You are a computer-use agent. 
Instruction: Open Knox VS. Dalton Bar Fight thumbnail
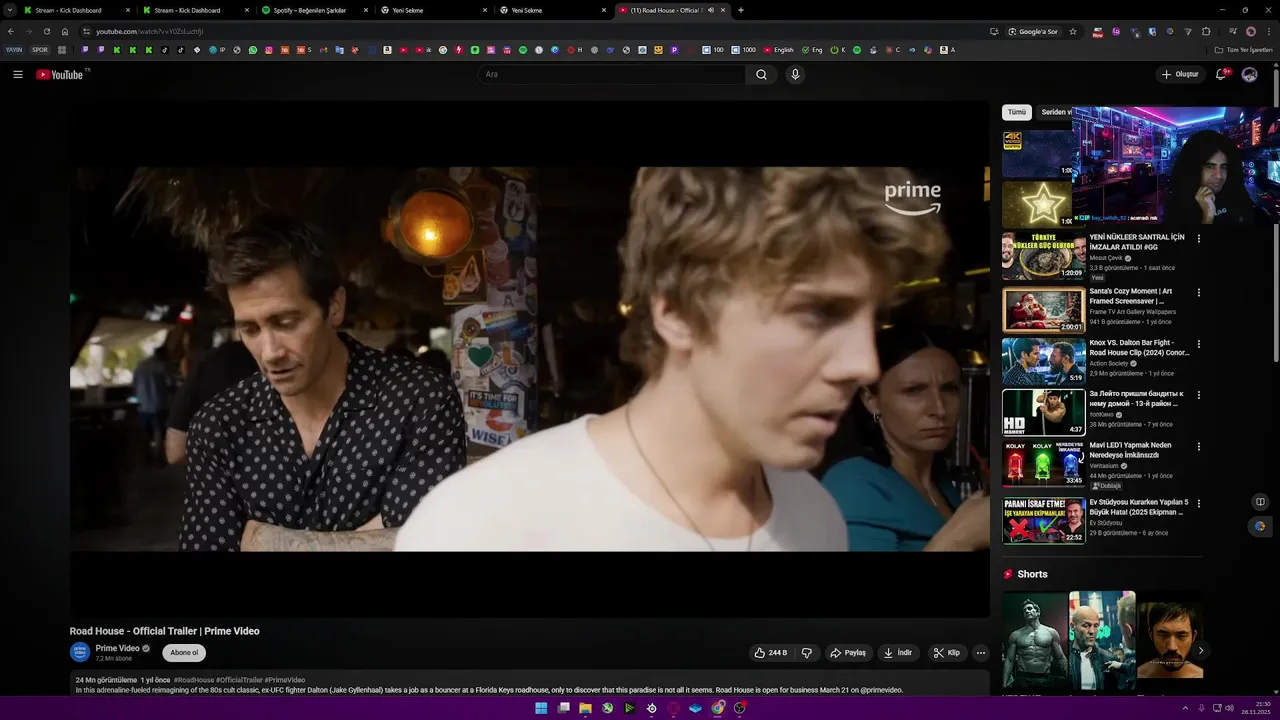1044,361
